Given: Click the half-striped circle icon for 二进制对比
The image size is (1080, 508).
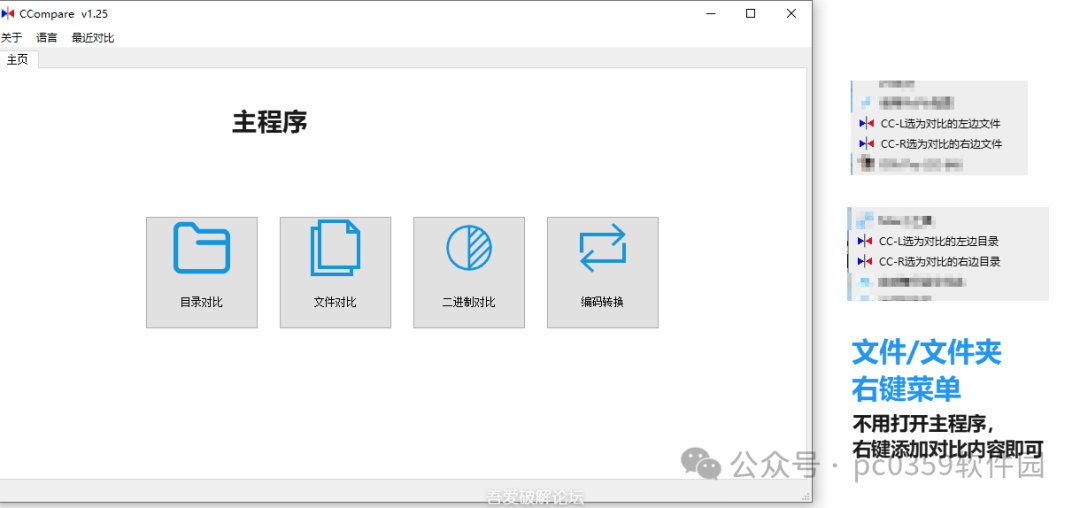Looking at the screenshot, I should [x=468, y=247].
